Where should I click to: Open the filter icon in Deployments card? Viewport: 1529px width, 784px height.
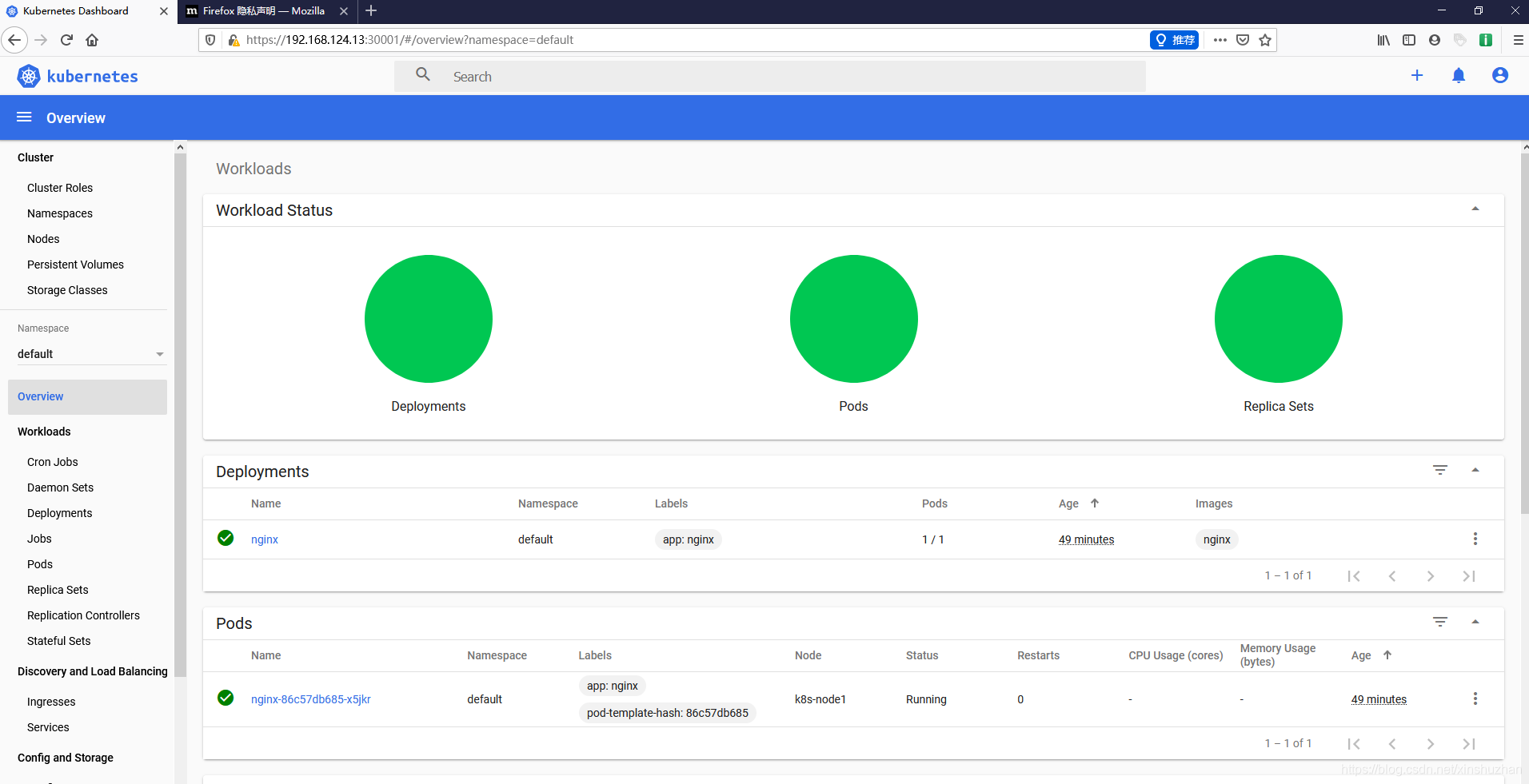[1440, 470]
